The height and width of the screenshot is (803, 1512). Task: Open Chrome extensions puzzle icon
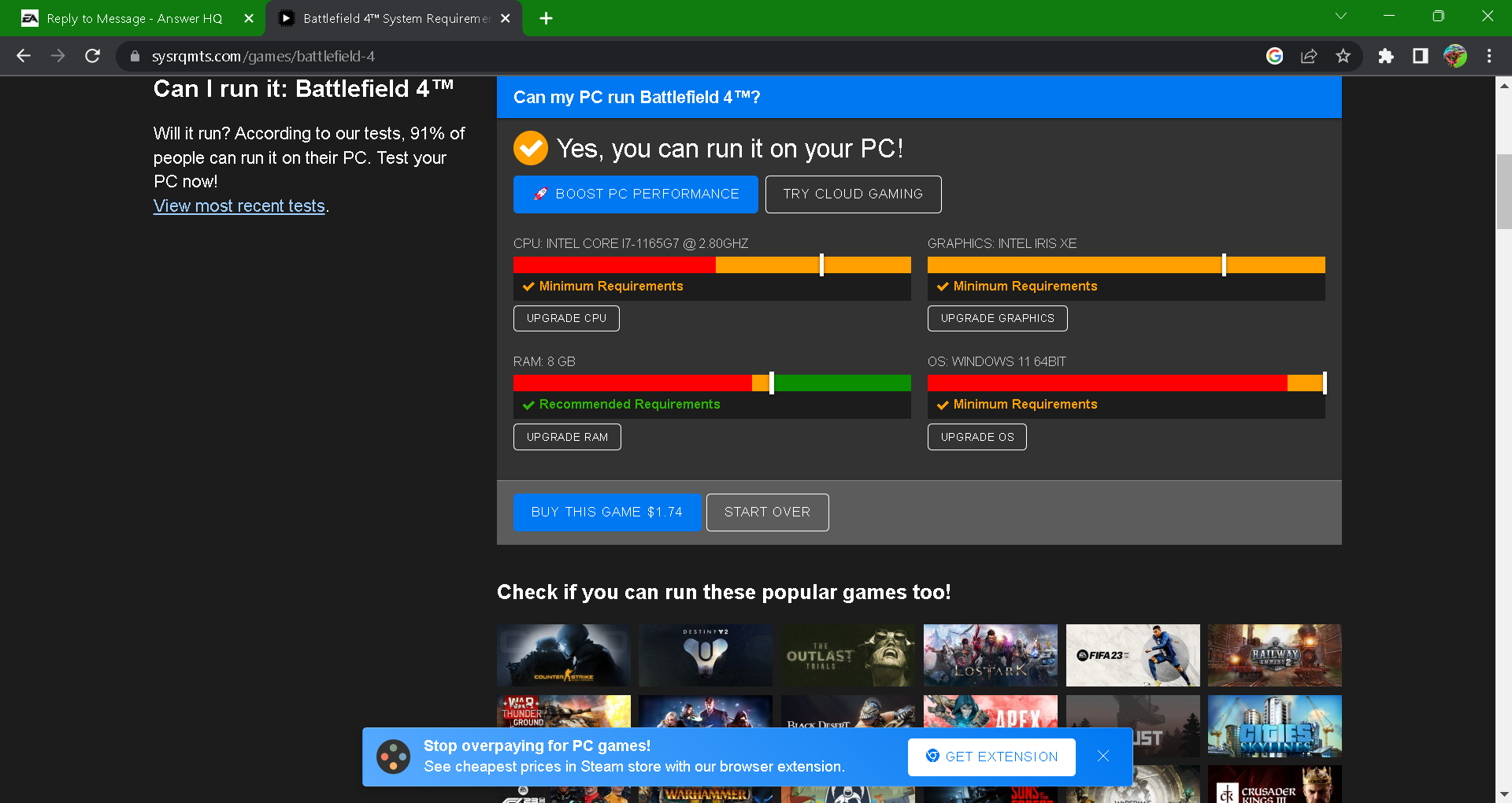click(x=1386, y=56)
